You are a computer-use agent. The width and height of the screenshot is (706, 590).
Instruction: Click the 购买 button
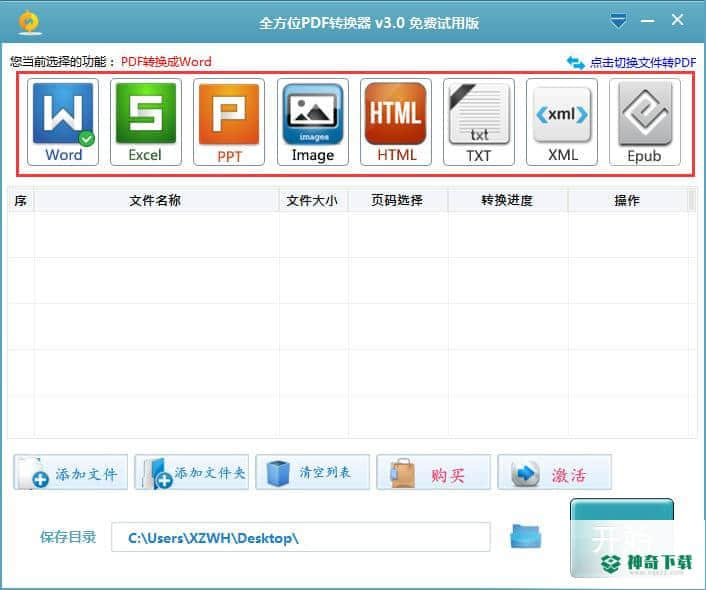click(434, 472)
